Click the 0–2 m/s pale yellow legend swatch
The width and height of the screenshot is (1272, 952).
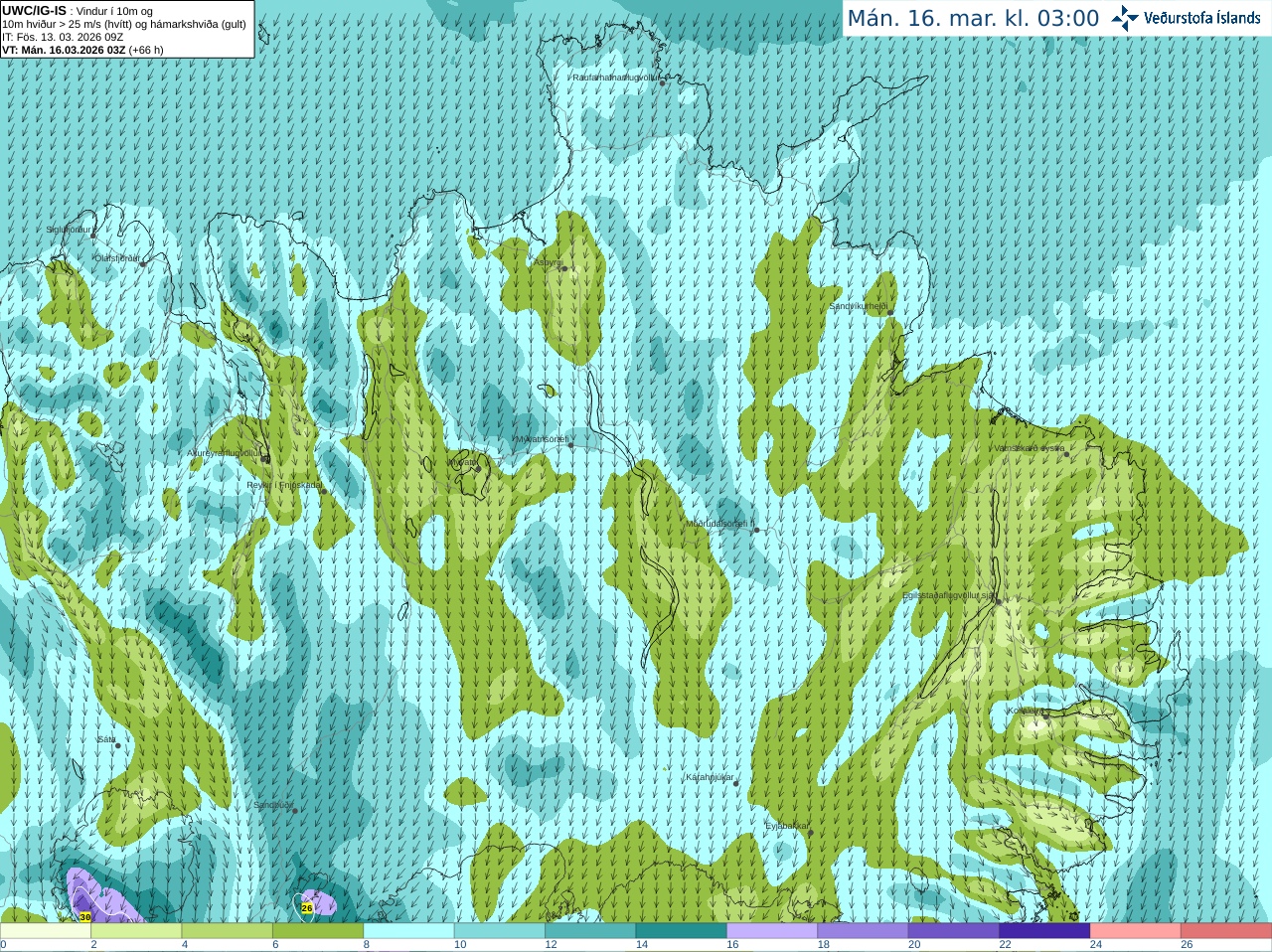46,931
